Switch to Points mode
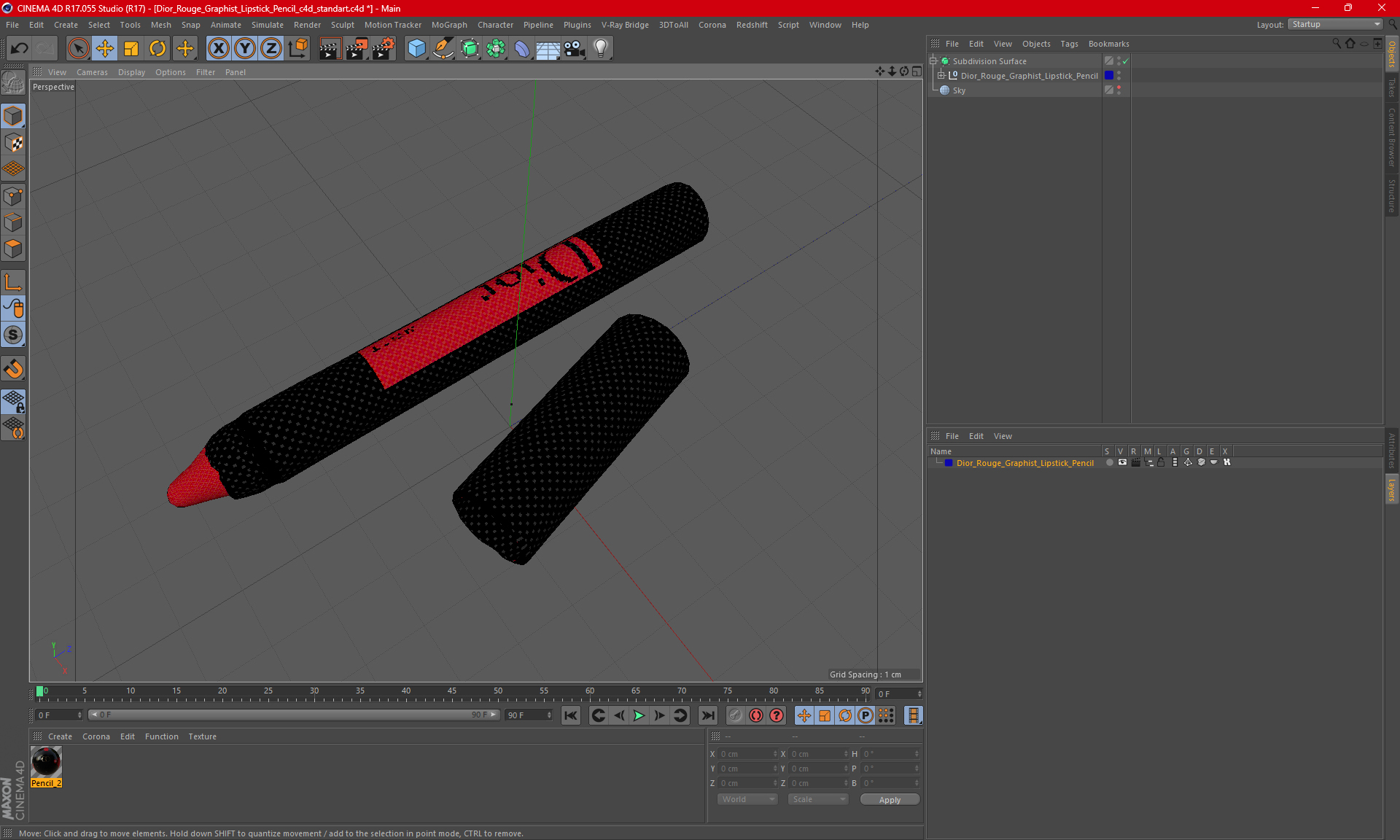 coord(13,196)
